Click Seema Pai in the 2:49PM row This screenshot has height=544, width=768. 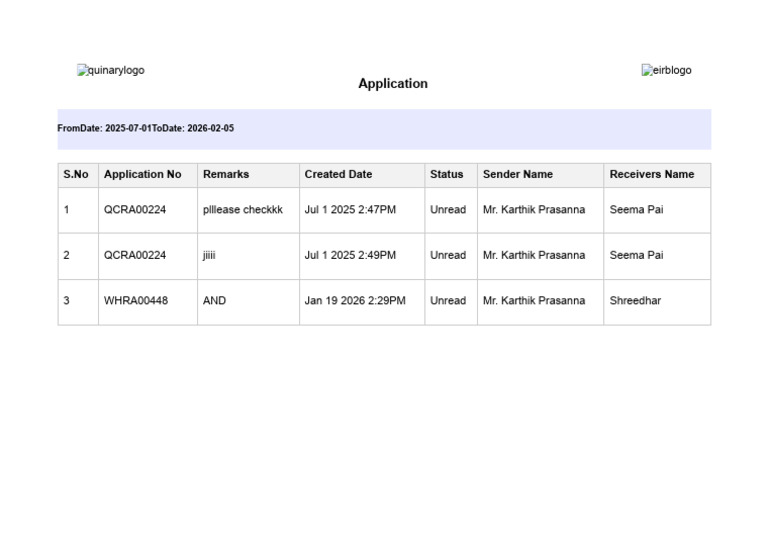point(636,255)
